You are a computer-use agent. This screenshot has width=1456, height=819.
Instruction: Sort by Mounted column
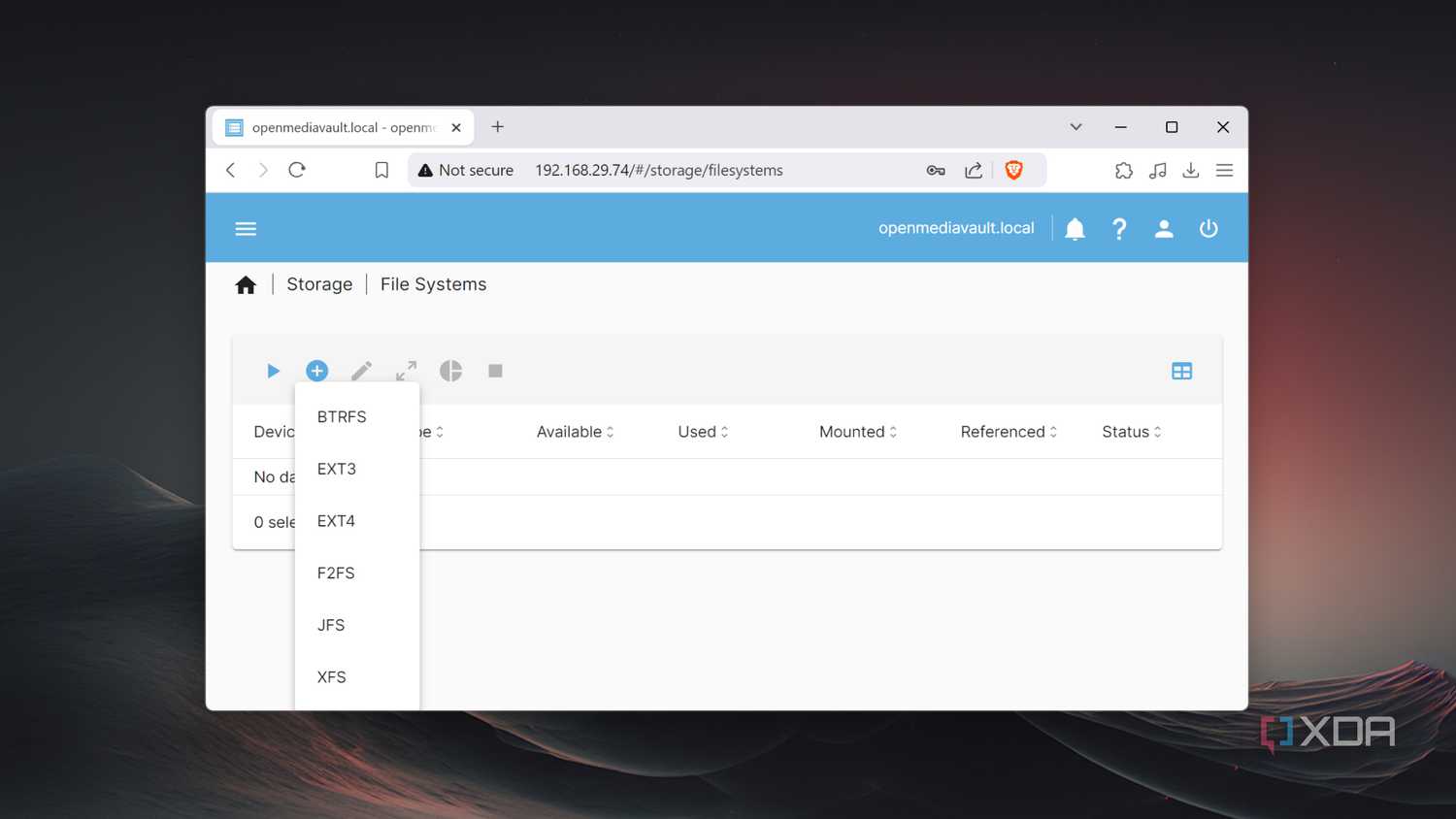(x=858, y=432)
